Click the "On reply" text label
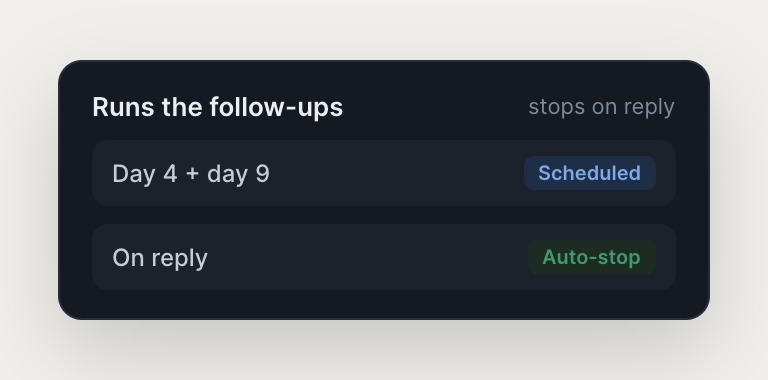The width and height of the screenshot is (768, 380). point(160,258)
